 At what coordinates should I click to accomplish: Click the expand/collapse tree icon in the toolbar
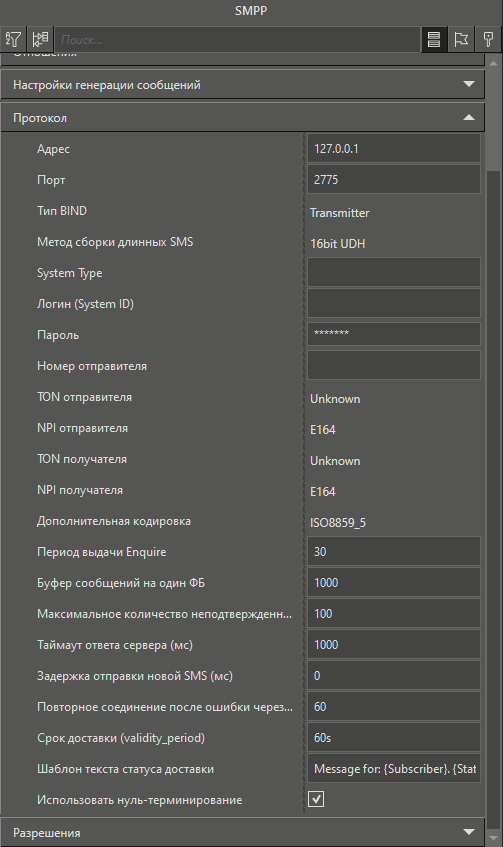(41, 39)
